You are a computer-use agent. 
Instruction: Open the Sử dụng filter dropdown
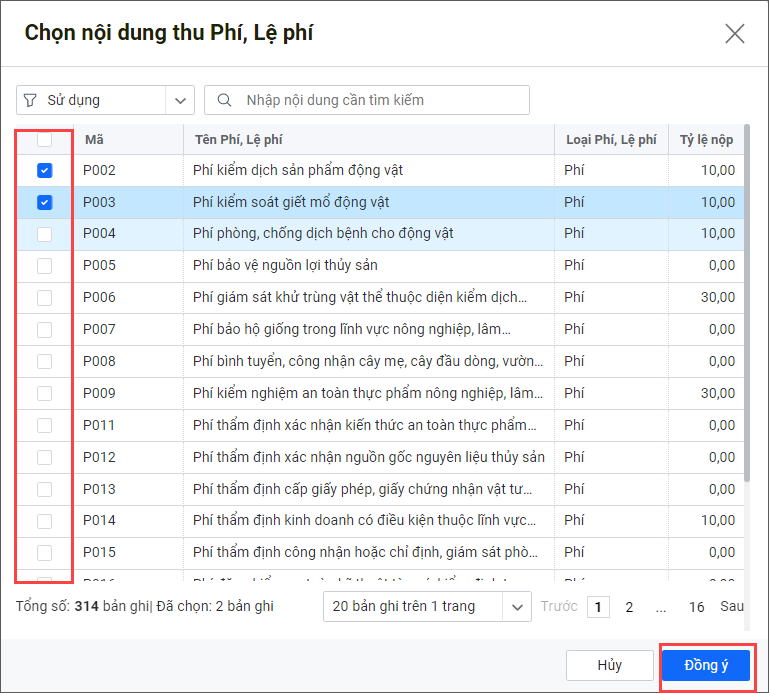pos(179,100)
